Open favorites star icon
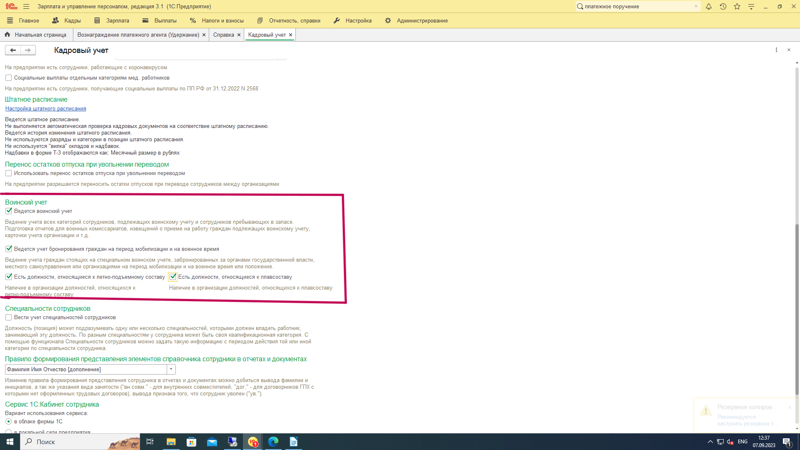The width and height of the screenshot is (800, 450). [x=737, y=7]
